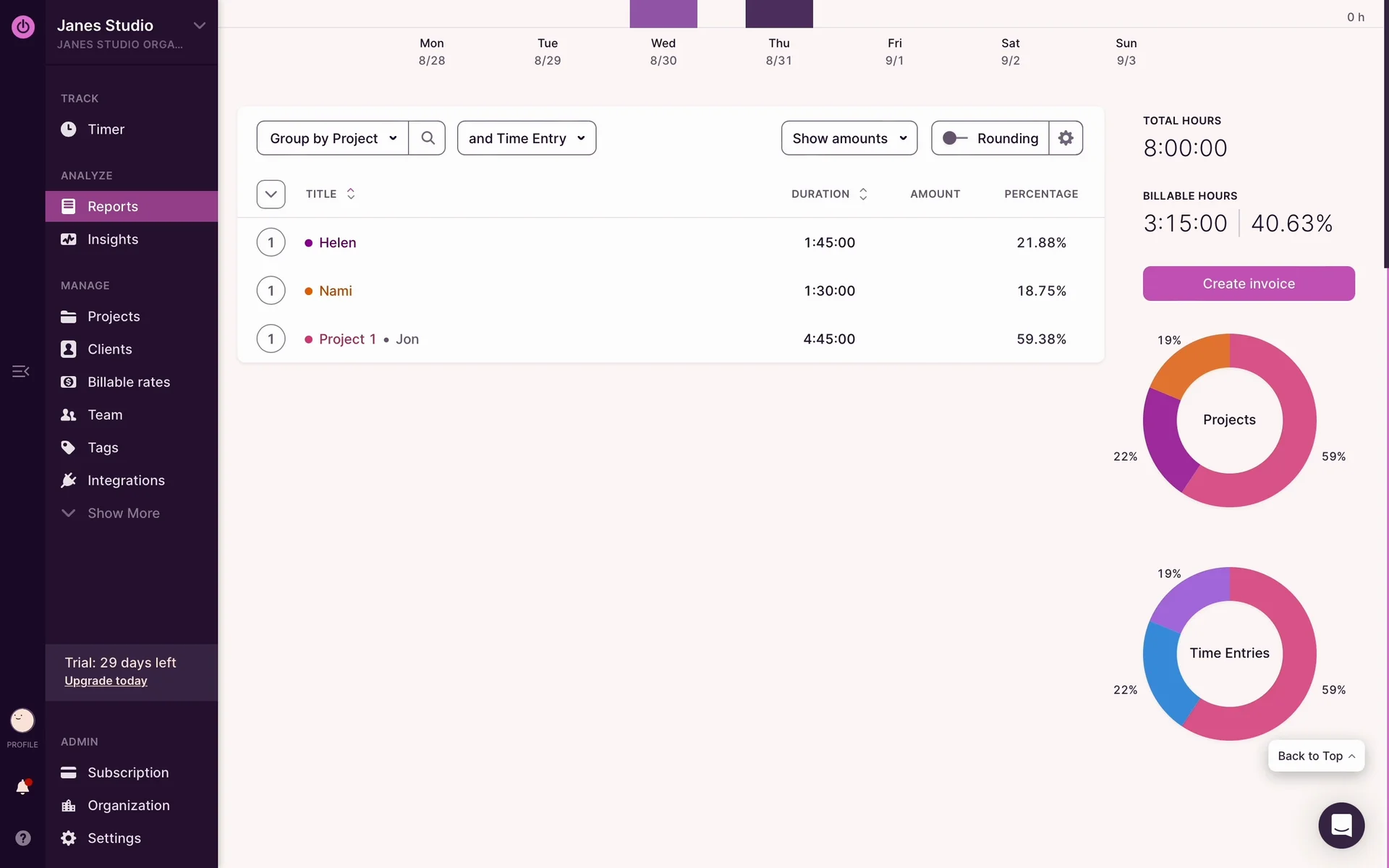Click the notifications bell icon
1389x868 pixels.
point(22,787)
